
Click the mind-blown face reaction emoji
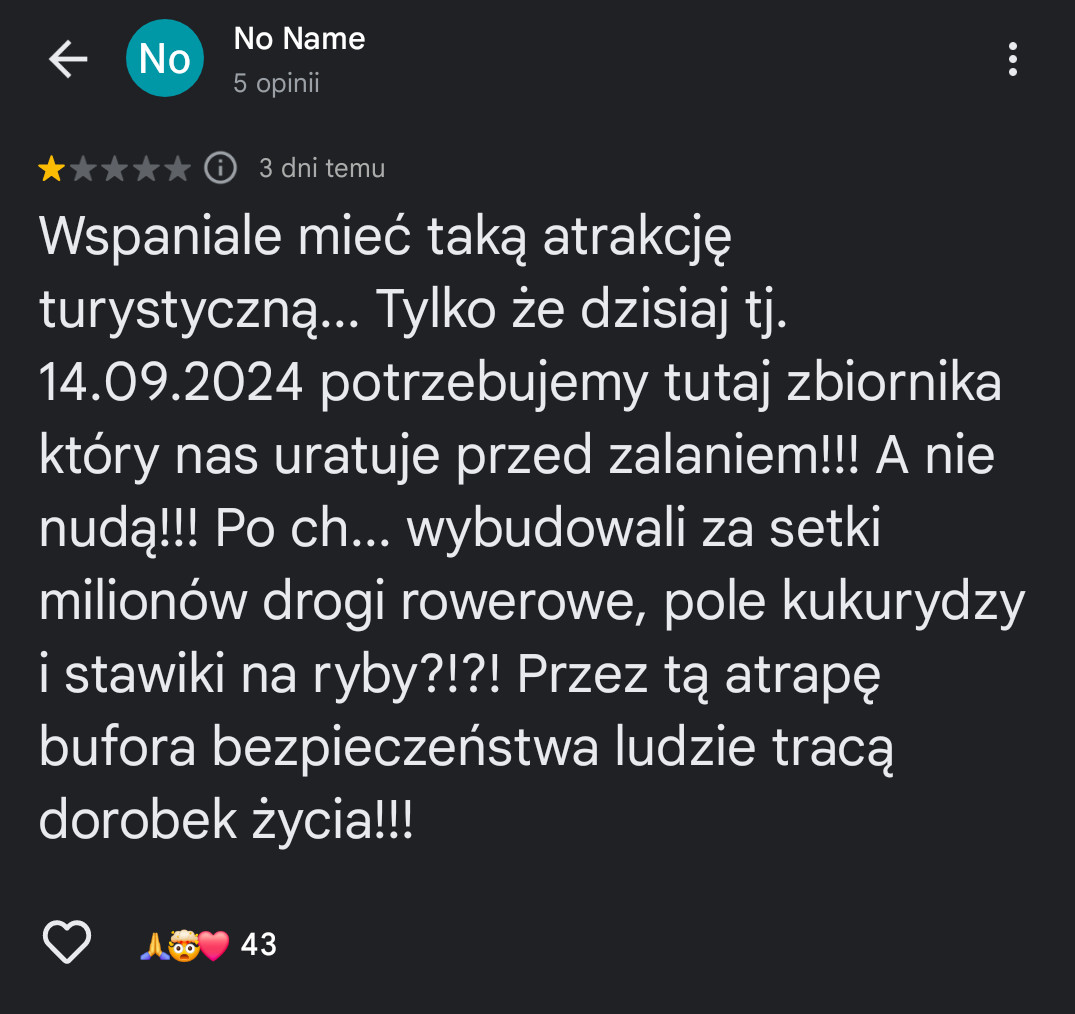(x=182, y=944)
